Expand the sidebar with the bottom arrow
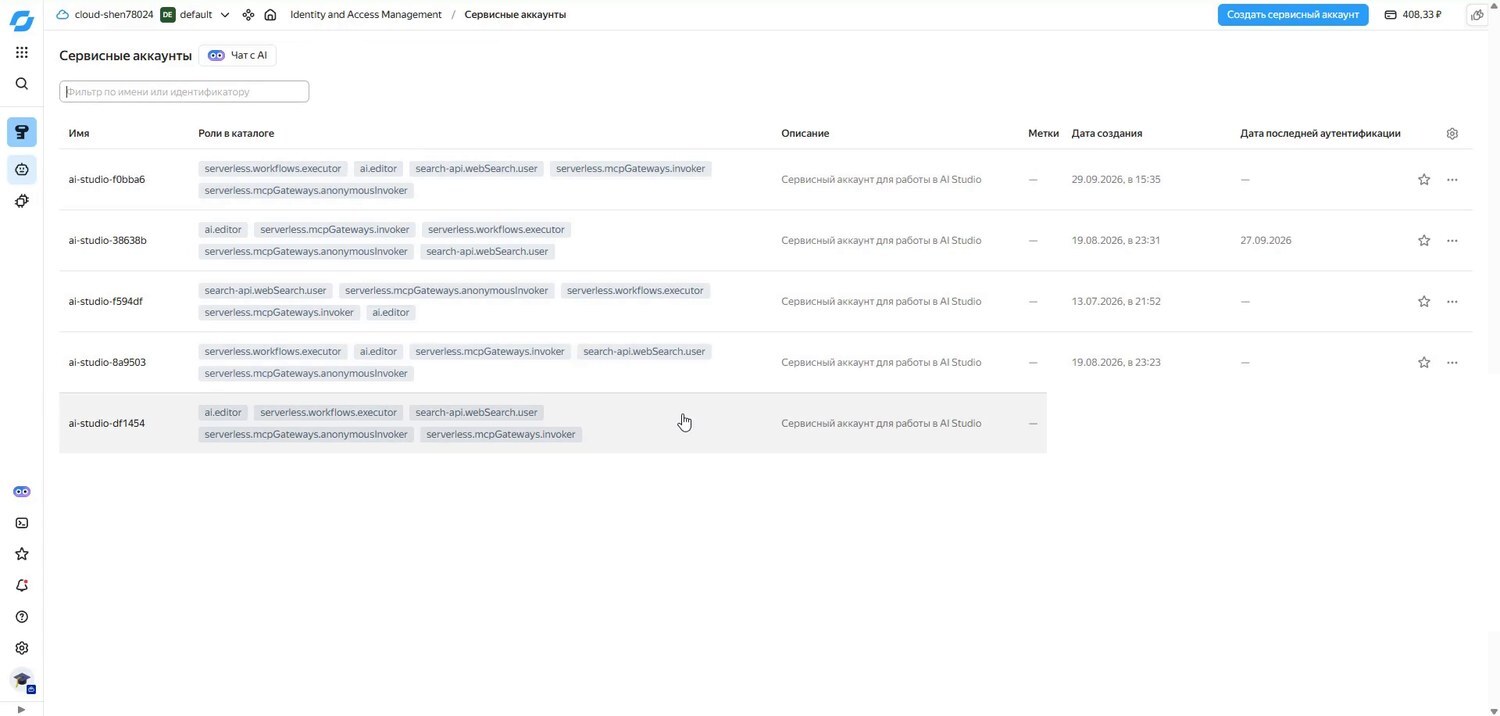 [22, 710]
